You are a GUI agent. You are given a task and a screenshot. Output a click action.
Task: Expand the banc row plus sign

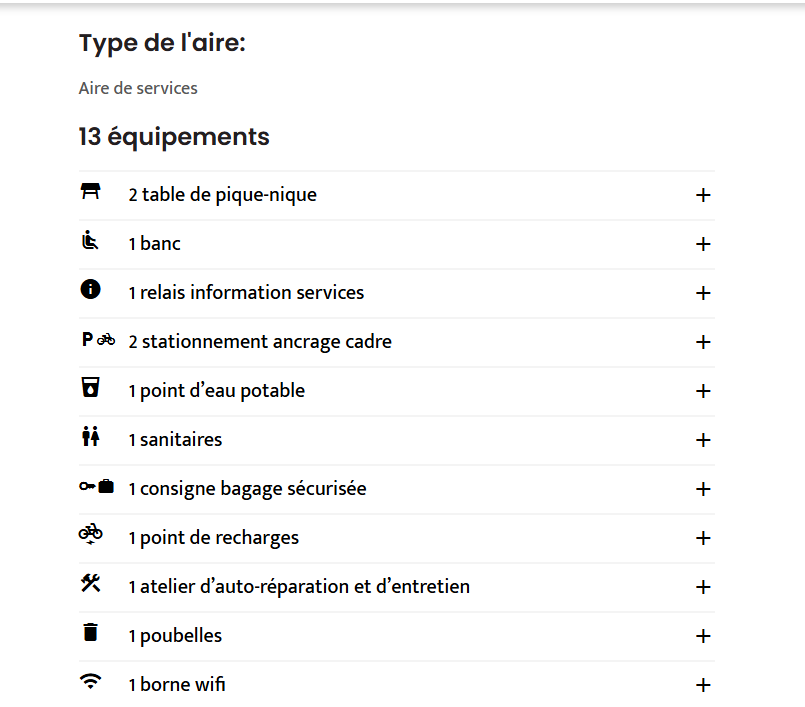point(703,244)
